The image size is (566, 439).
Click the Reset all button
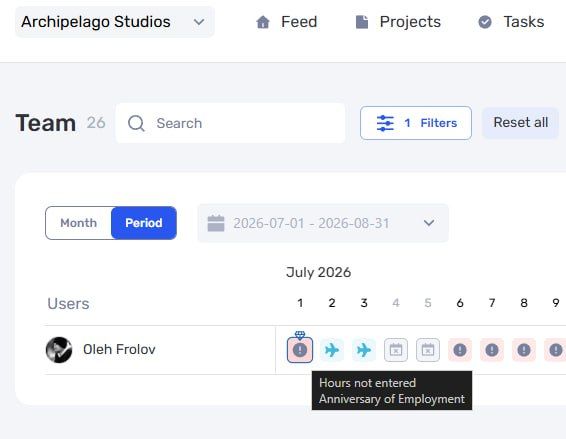[x=521, y=123]
